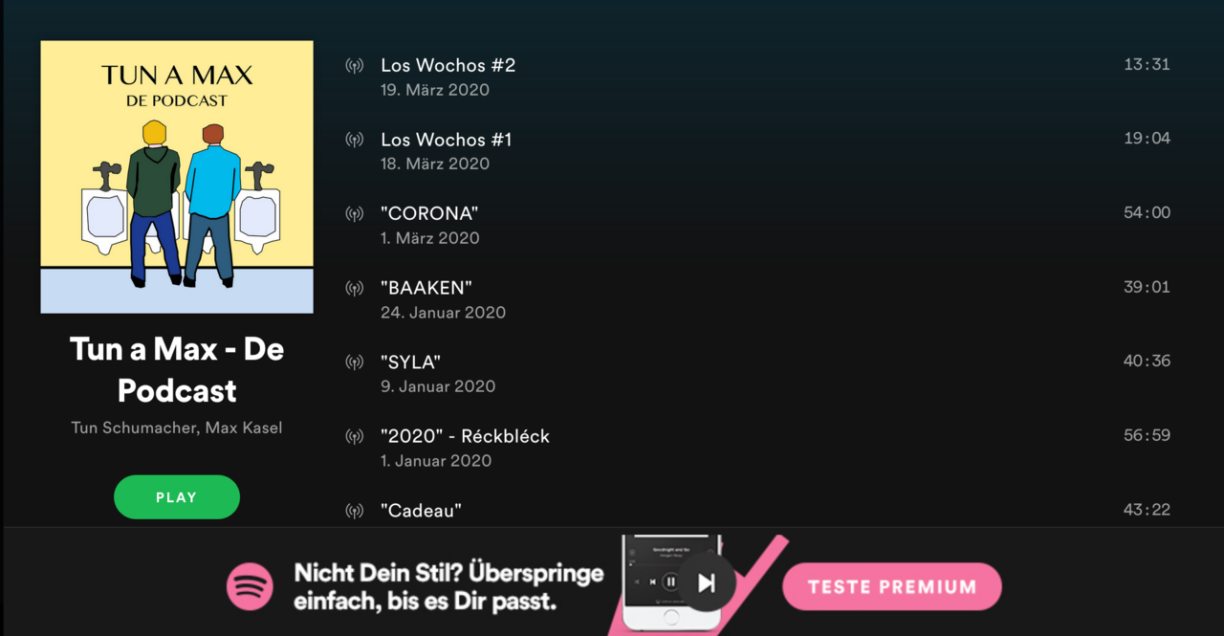Open the episode titled Los Wochos #2

(x=448, y=66)
